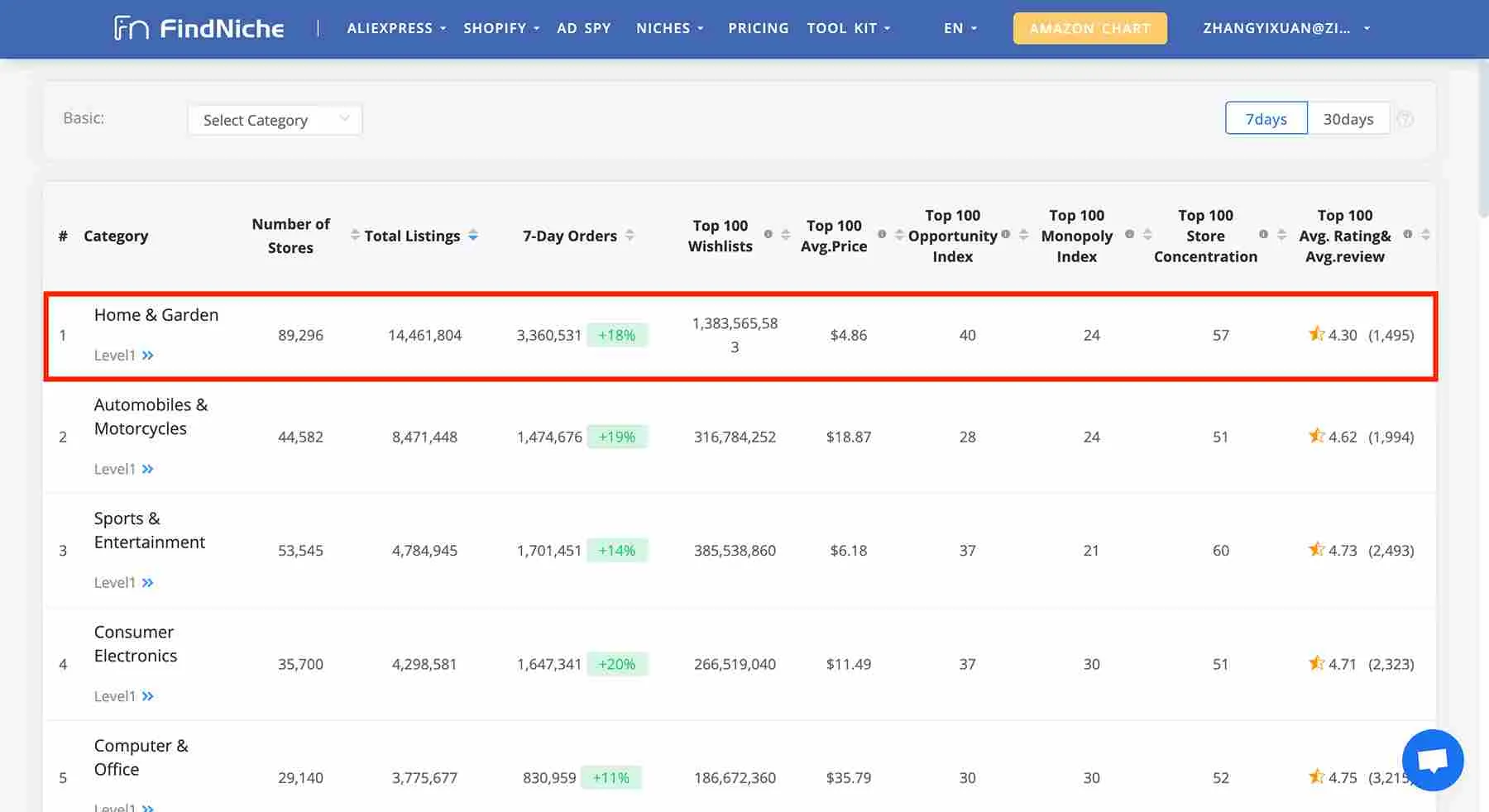Click the FindNiche logo
The width and height of the screenshot is (1489, 812).
(199, 28)
